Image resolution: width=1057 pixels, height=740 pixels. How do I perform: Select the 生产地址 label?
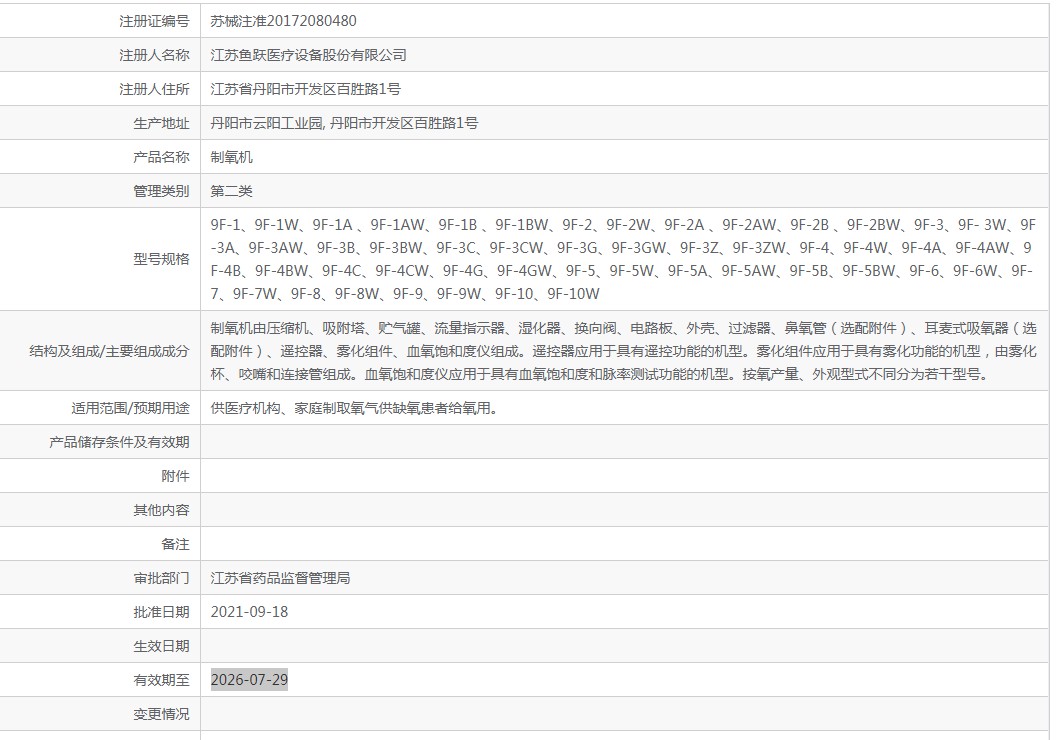[162, 123]
